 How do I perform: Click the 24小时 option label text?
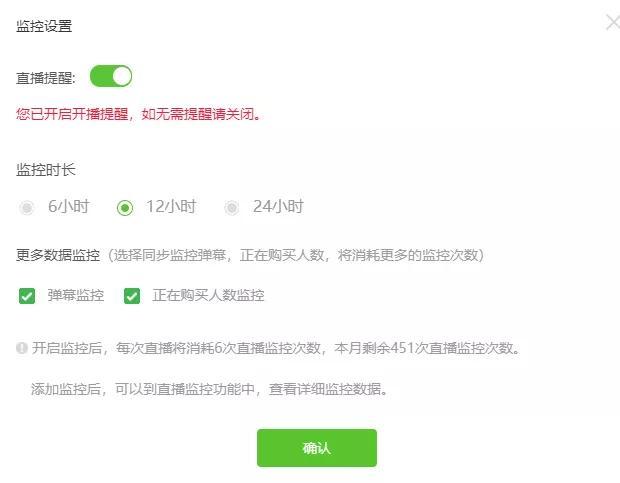[x=278, y=207]
